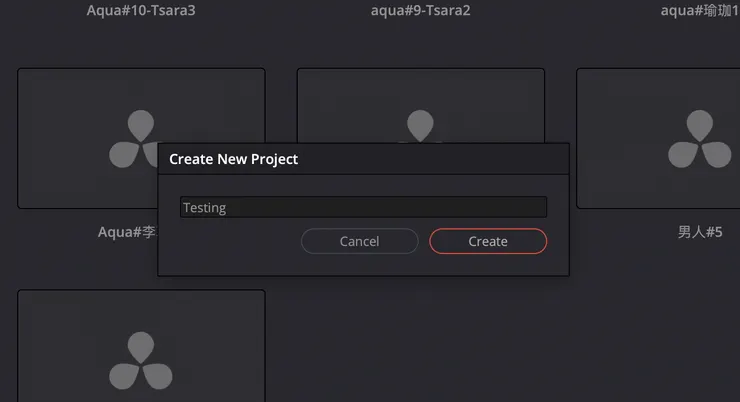Click the logo icon peeking above the dialog

tap(421, 125)
